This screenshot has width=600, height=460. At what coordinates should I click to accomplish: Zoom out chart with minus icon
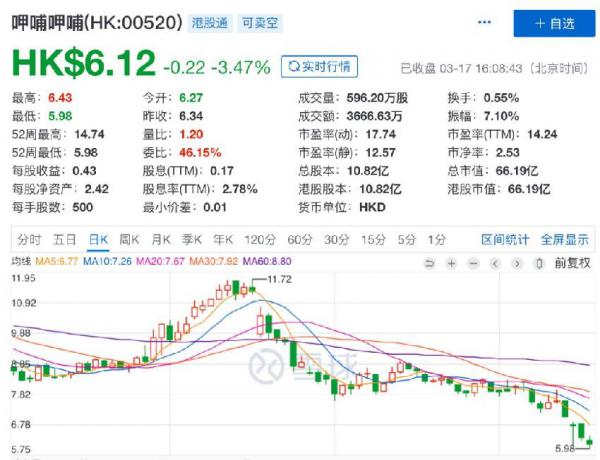click(473, 263)
